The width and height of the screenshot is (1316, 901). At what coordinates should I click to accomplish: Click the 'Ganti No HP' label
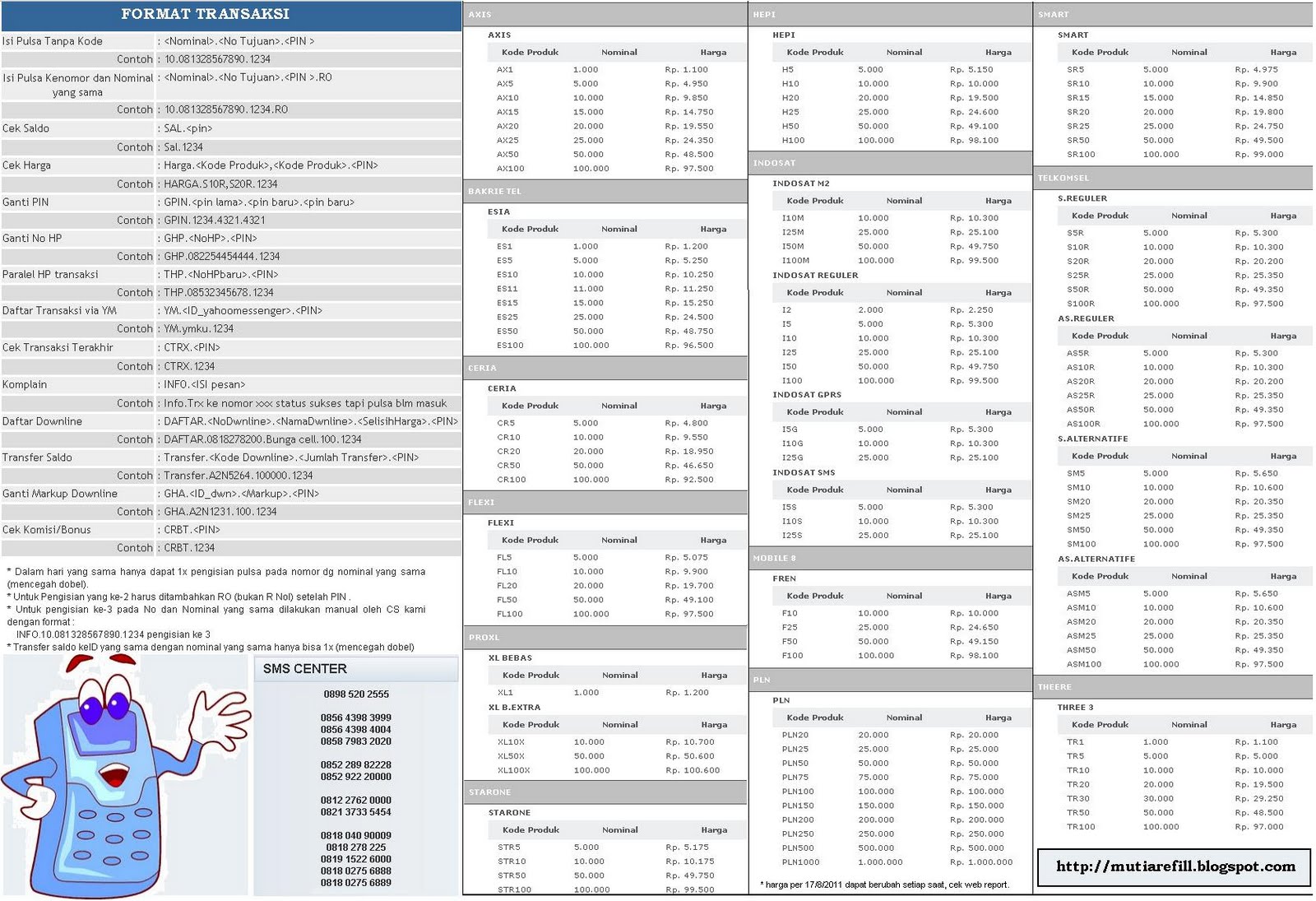(32, 238)
